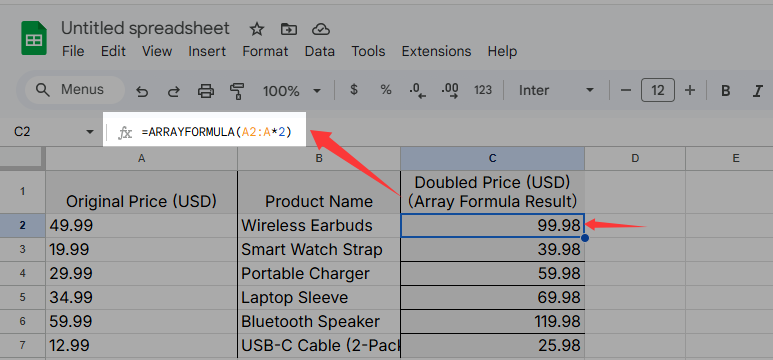773x360 pixels.
Task: Select row 7 header
Action: coord(22,345)
